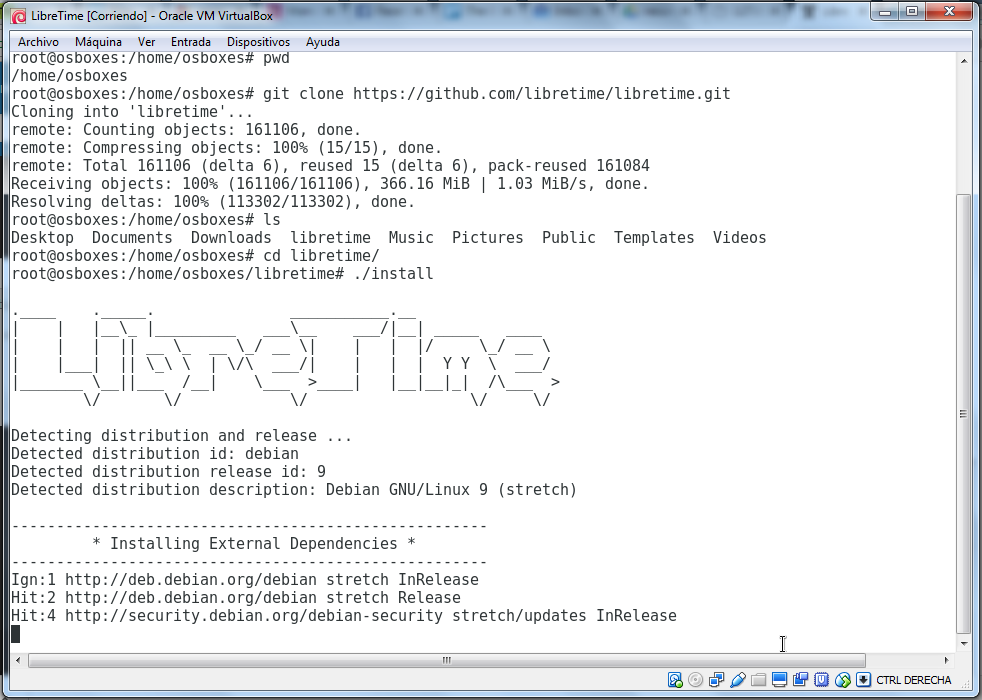Click the vertical scrollbar up arrow
The height and width of the screenshot is (700, 982).
point(964,61)
